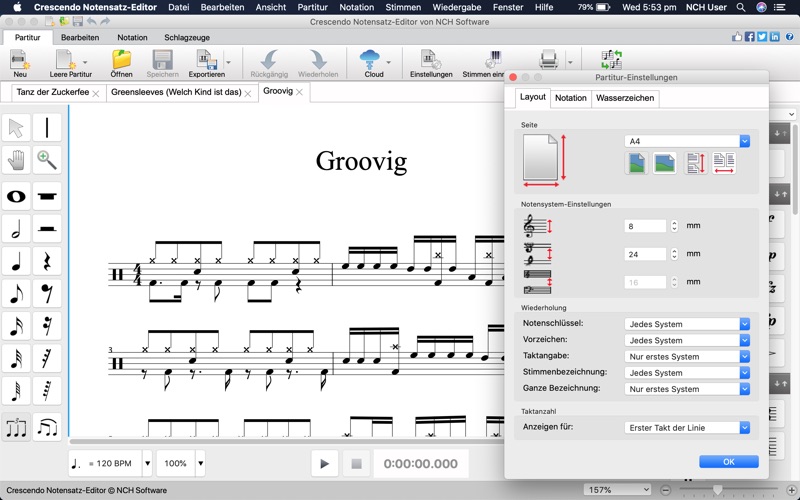The width and height of the screenshot is (800, 500).
Task: Click the thumbs-up like icon
Action: coord(737,37)
